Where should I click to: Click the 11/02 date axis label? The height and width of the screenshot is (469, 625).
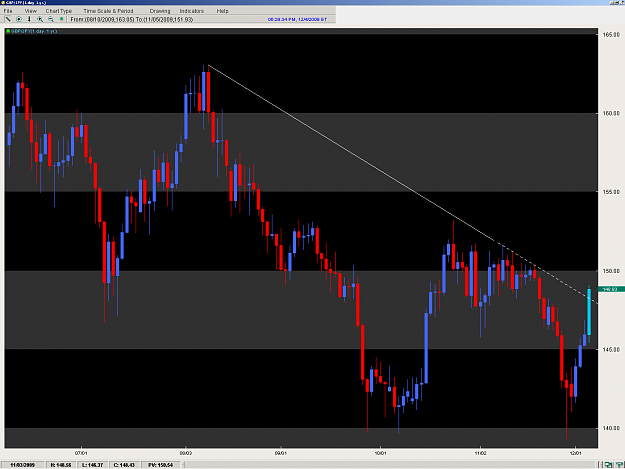point(480,453)
